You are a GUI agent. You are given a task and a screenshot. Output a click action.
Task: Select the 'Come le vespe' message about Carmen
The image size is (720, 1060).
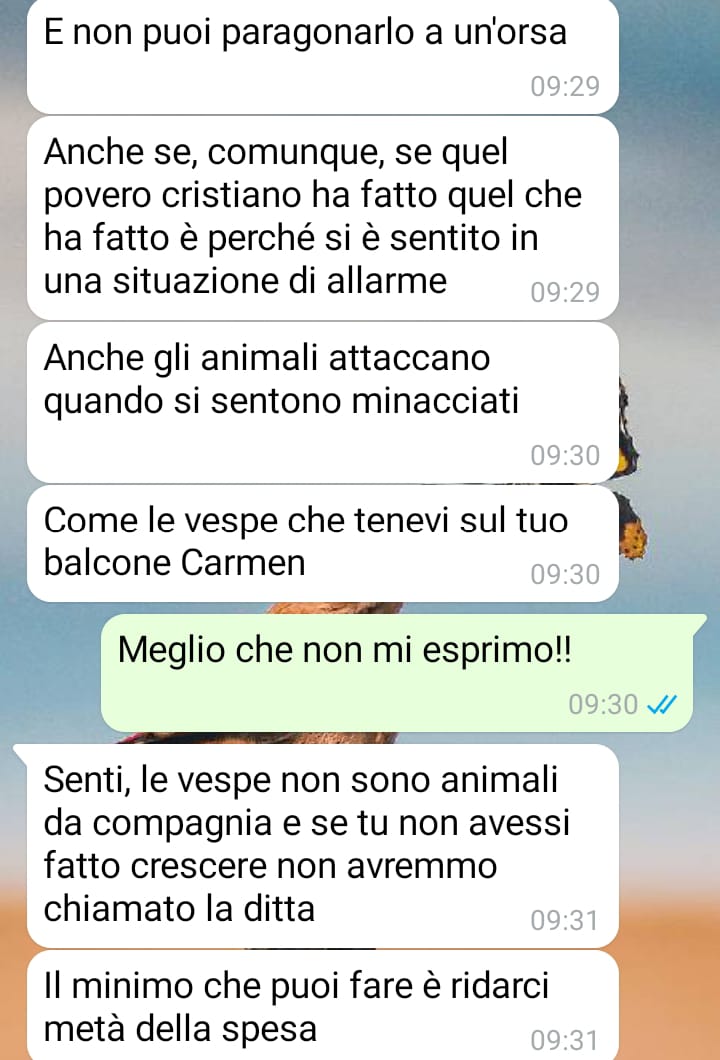(x=322, y=543)
